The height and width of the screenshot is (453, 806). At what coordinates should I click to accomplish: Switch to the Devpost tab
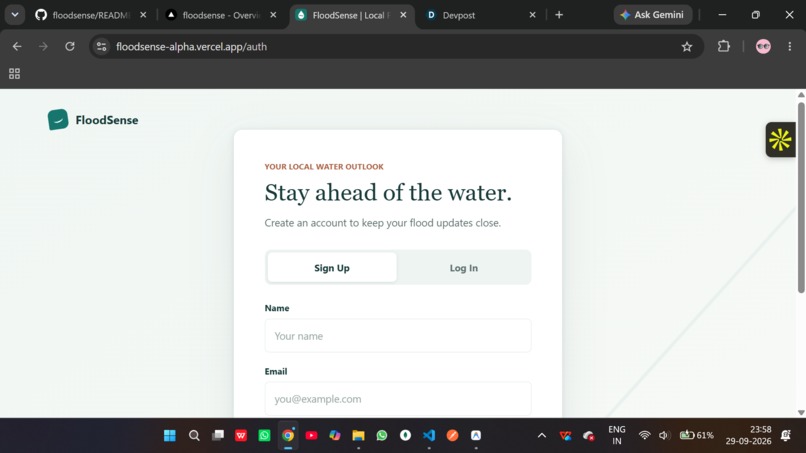coord(459,15)
